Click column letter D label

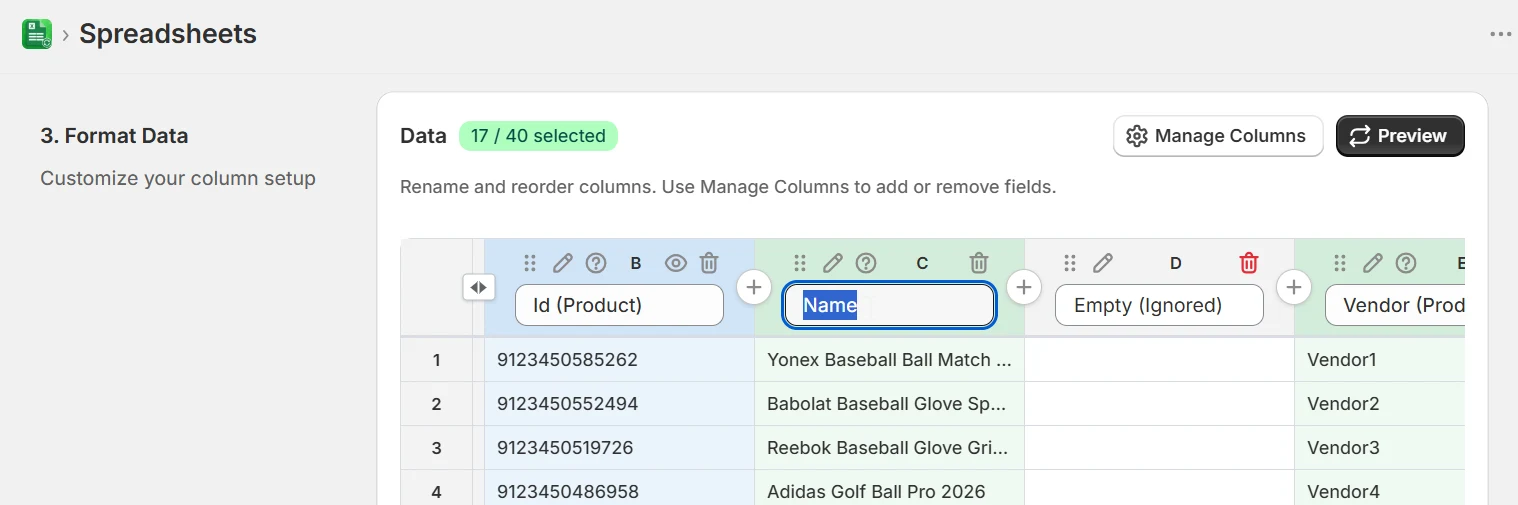[x=1176, y=264]
